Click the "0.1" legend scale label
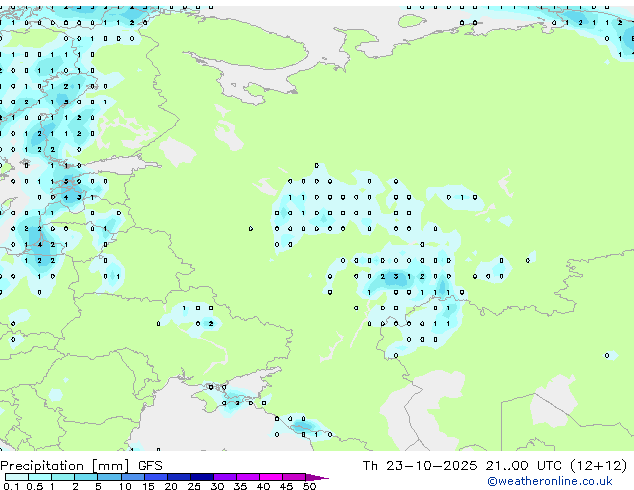This screenshot has width=634, height=490. [11, 486]
